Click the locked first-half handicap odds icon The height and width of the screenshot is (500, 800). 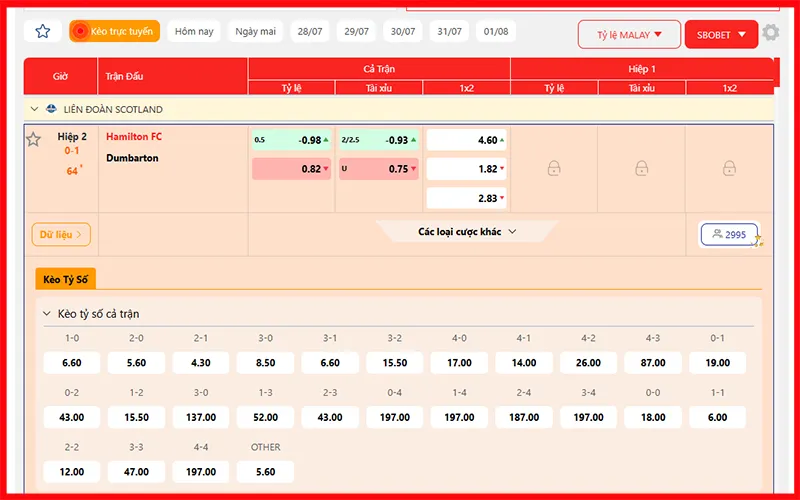[x=554, y=169]
